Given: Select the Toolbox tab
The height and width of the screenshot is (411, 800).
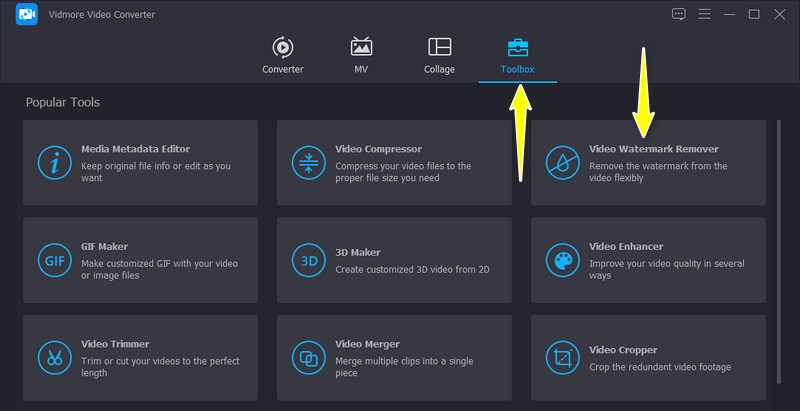Looking at the screenshot, I should (518, 56).
